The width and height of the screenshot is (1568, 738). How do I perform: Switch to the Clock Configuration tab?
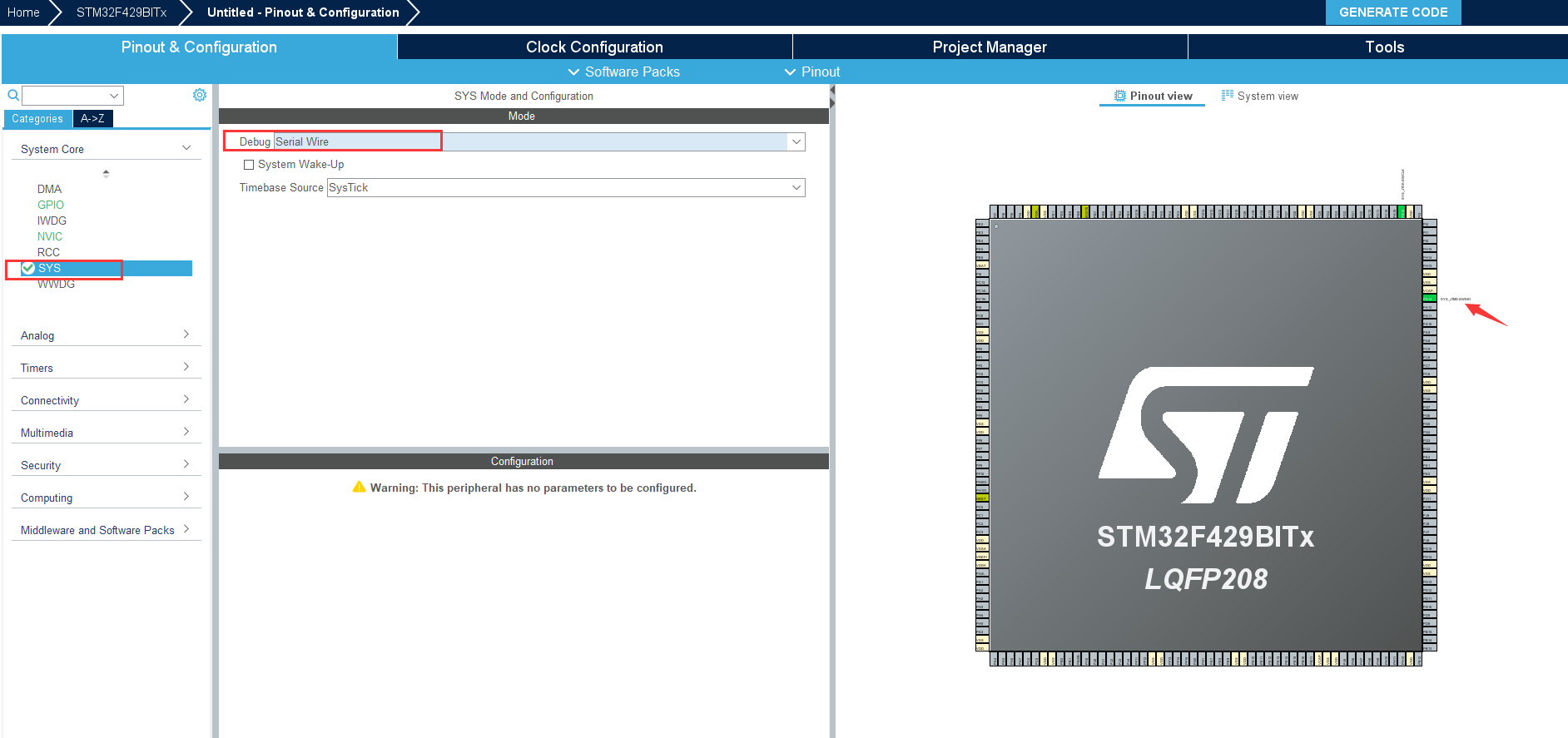tap(594, 47)
